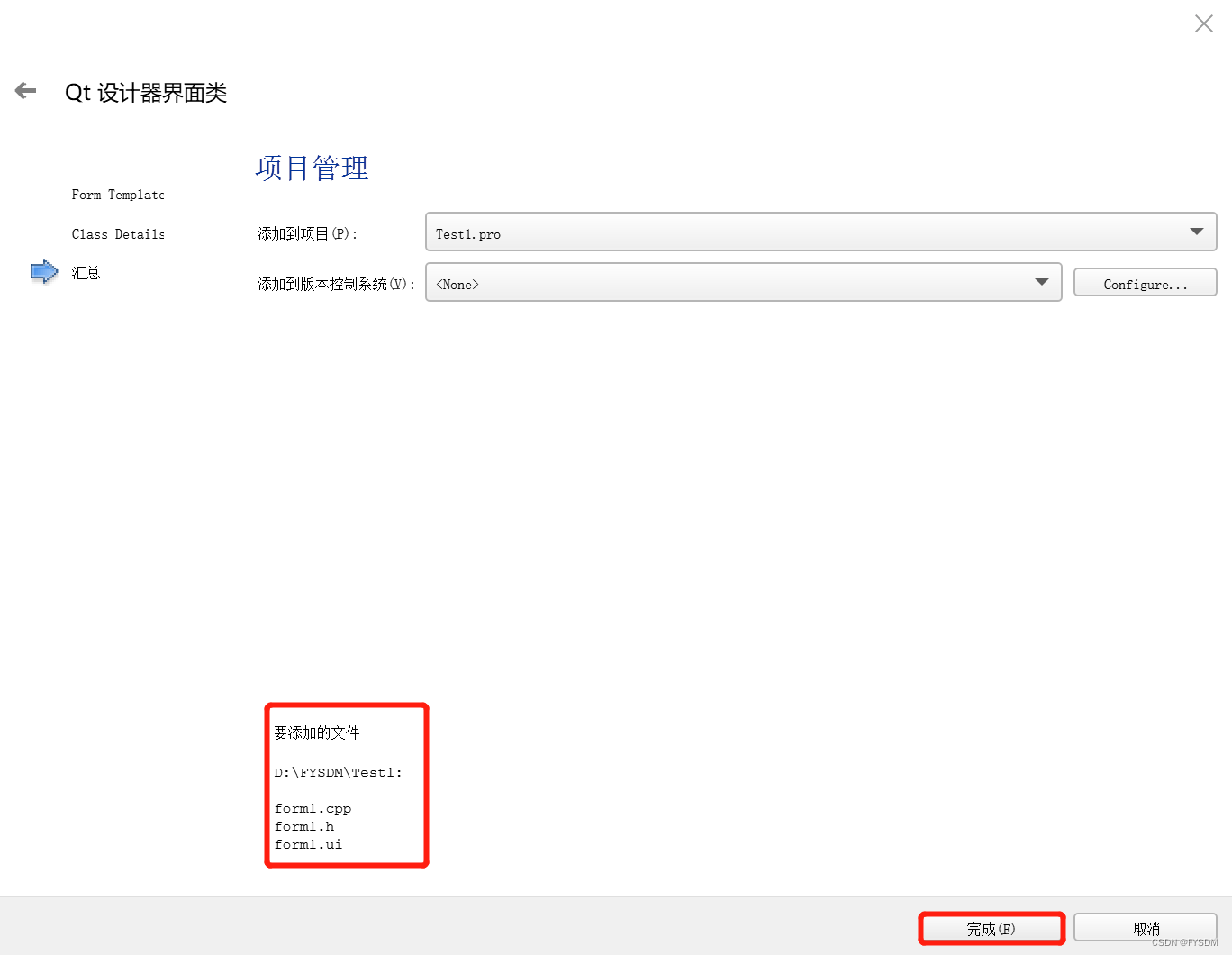Image resolution: width=1232 pixels, height=955 pixels.
Task: Click the Qt 设计器界面类 title
Action: (146, 93)
